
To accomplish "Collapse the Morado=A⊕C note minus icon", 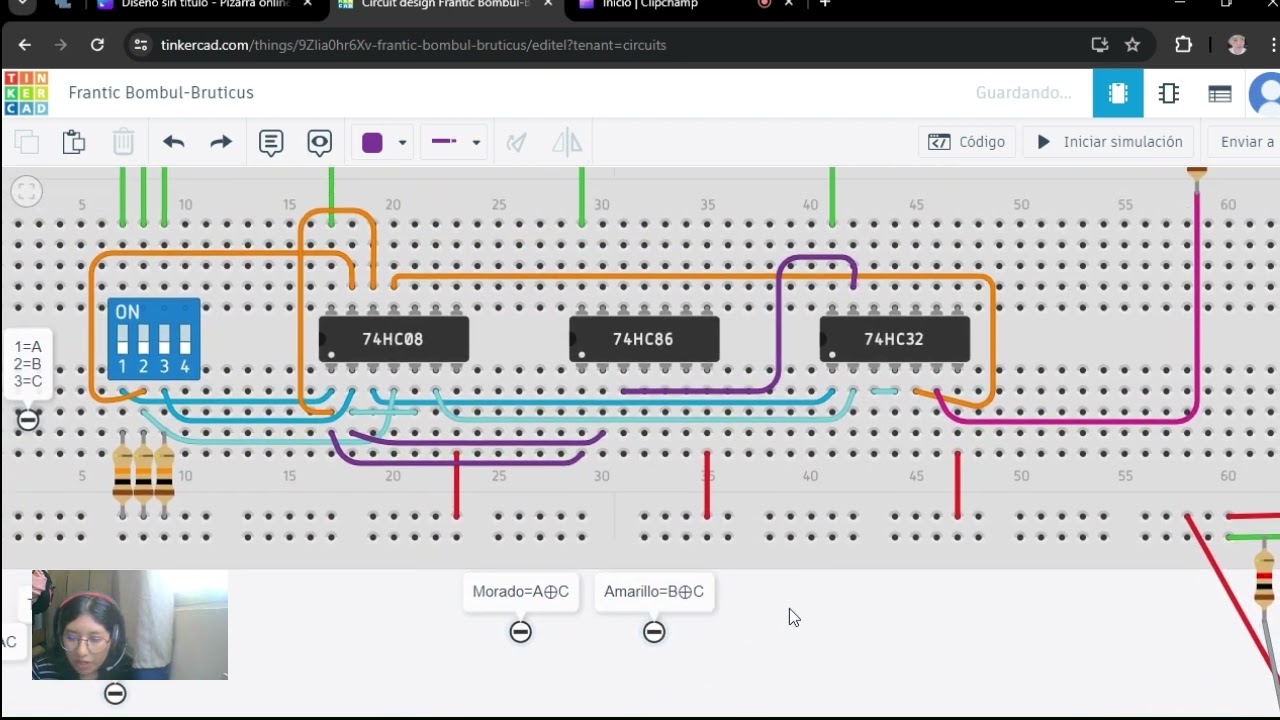I will [x=520, y=632].
